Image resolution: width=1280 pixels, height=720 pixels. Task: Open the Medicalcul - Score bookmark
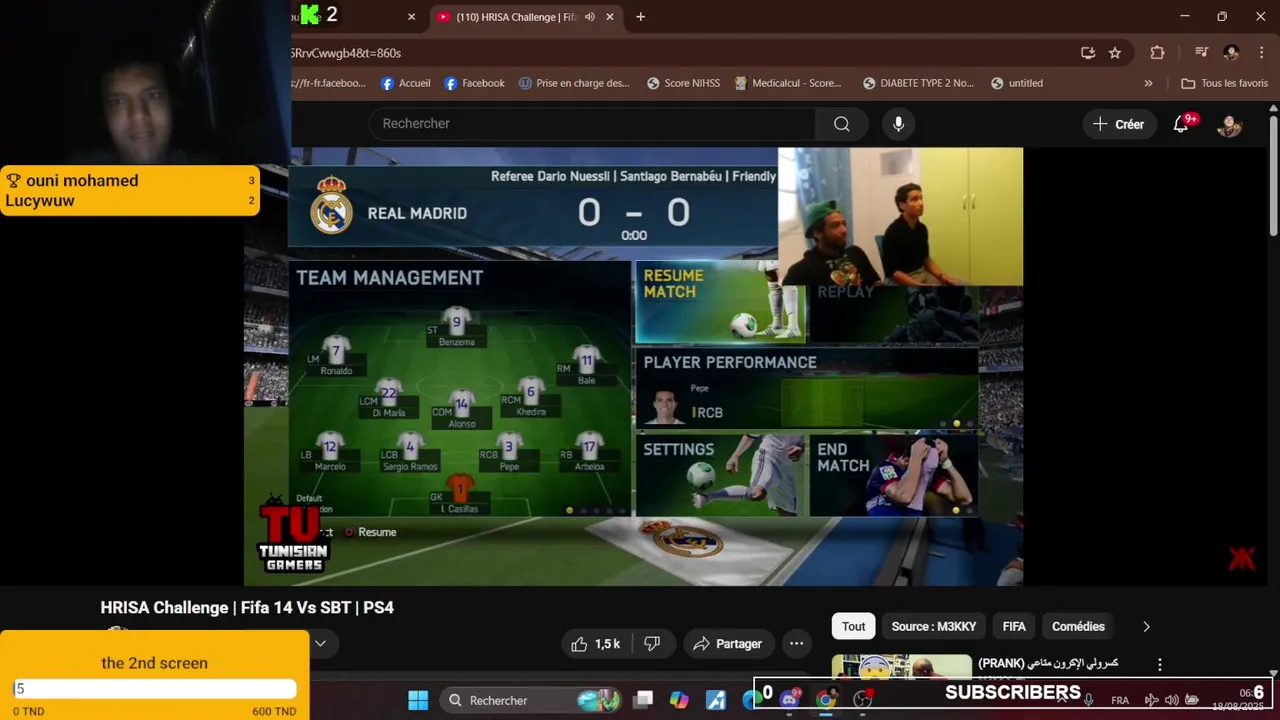tap(788, 84)
